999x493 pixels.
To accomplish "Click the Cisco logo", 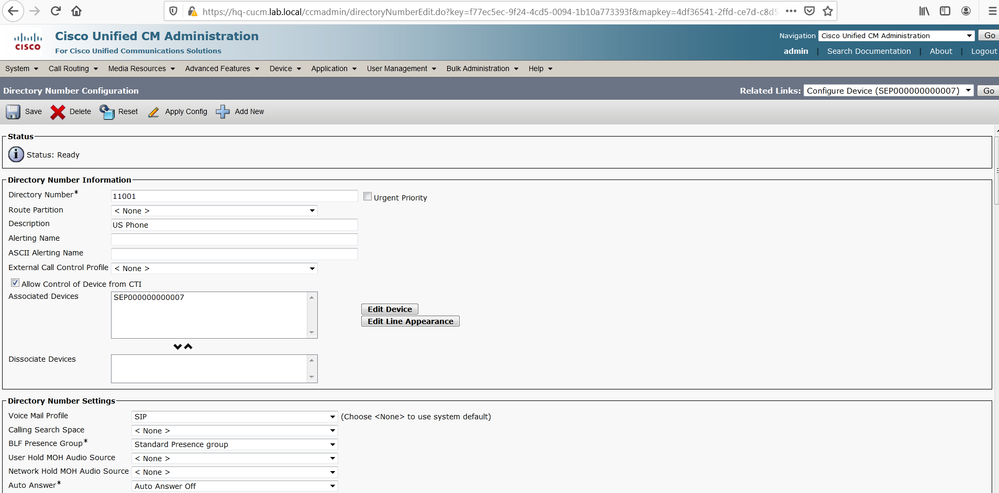I will click(x=27, y=42).
